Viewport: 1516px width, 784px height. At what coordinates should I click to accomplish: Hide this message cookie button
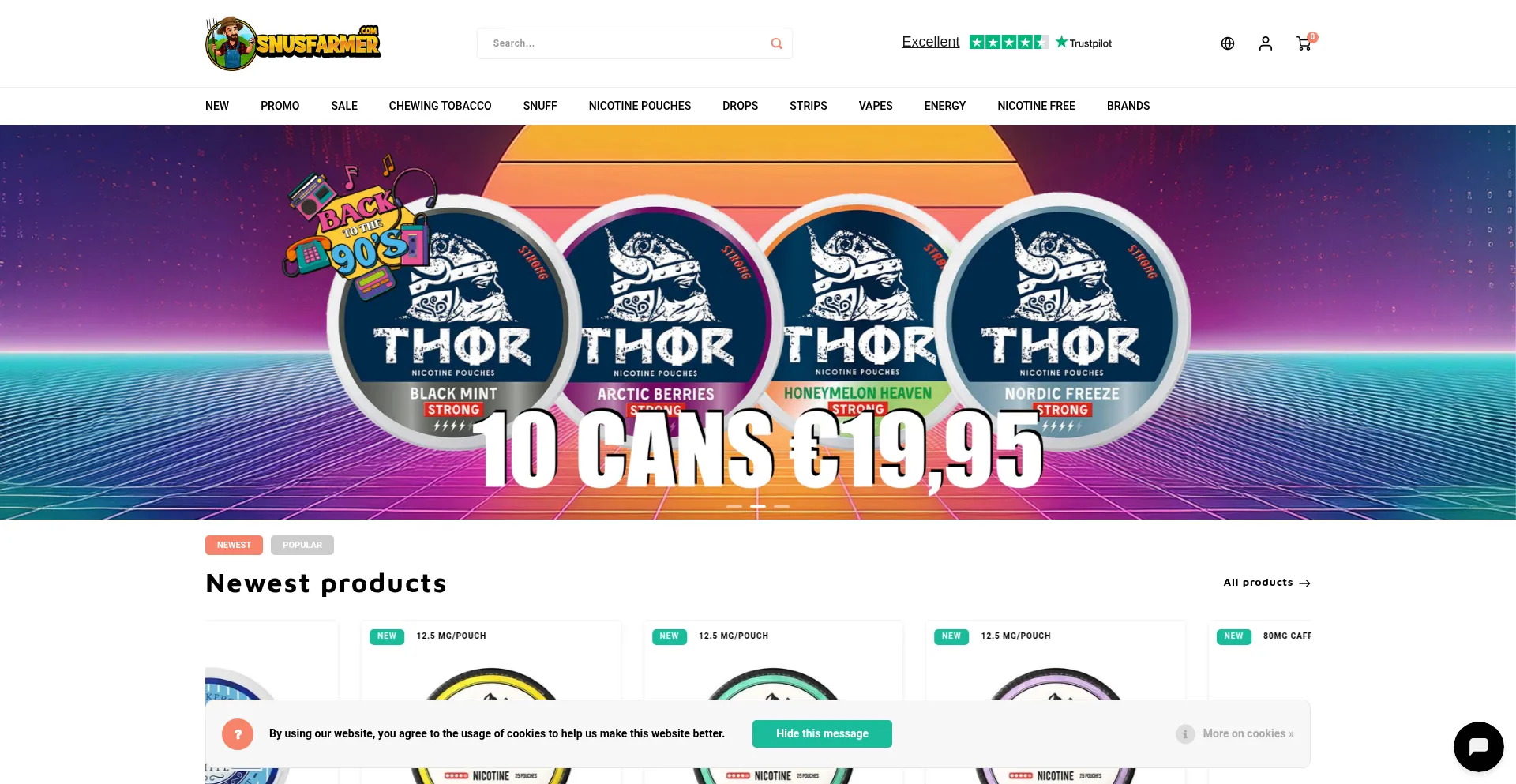click(x=822, y=733)
